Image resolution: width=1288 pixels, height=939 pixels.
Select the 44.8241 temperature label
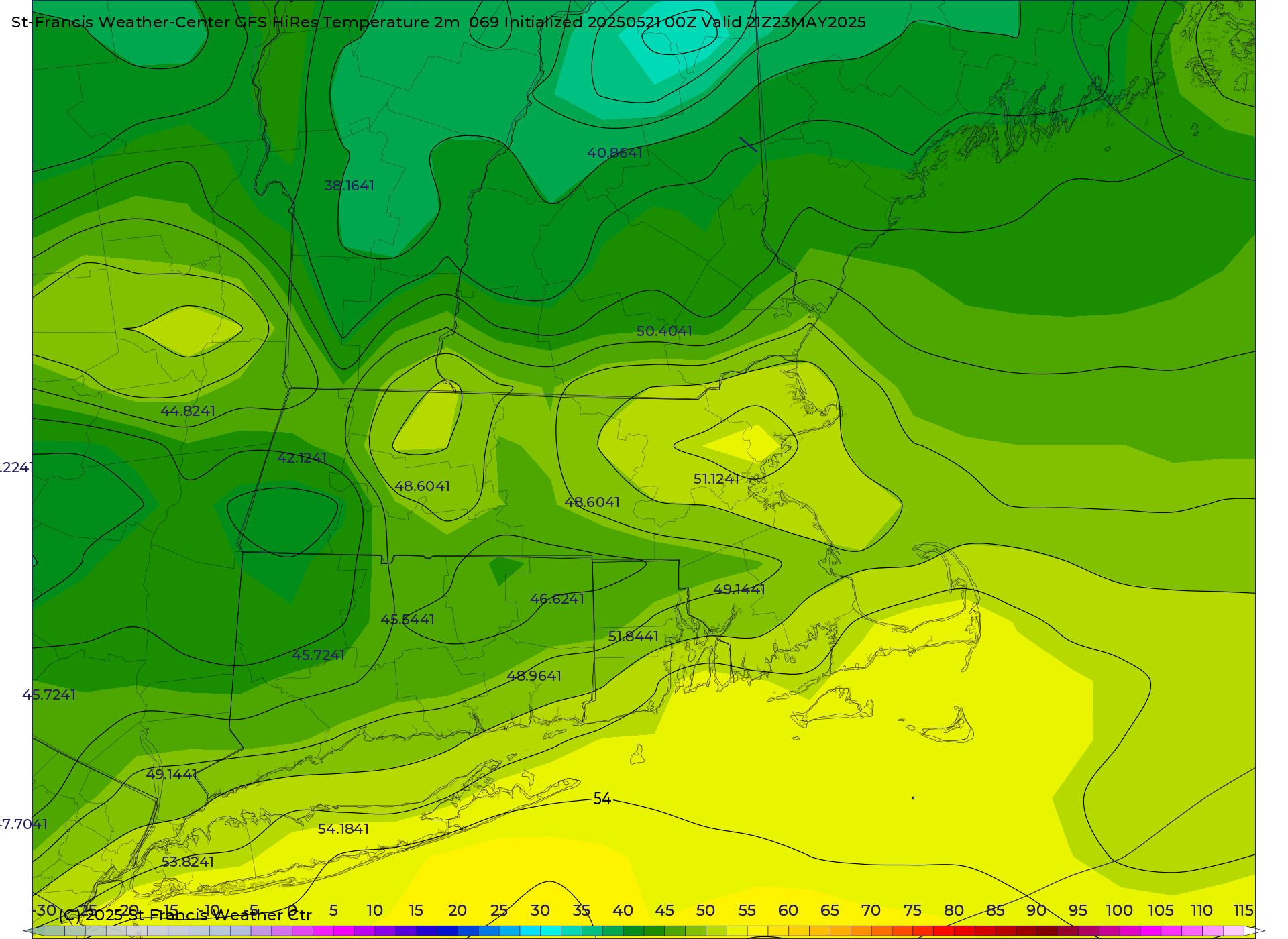pyautogui.click(x=188, y=411)
